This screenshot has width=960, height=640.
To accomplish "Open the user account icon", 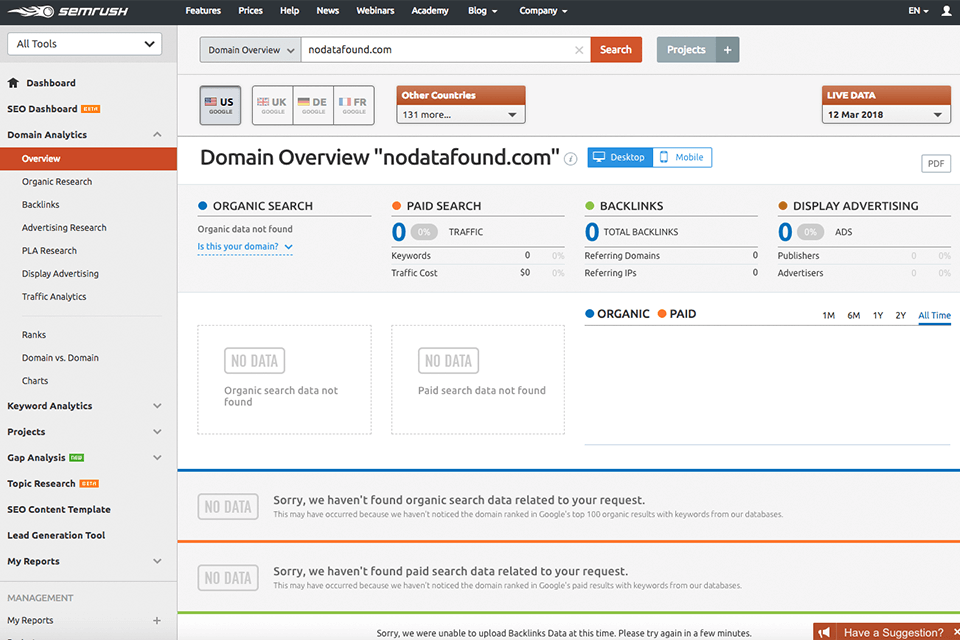I will tap(946, 11).
